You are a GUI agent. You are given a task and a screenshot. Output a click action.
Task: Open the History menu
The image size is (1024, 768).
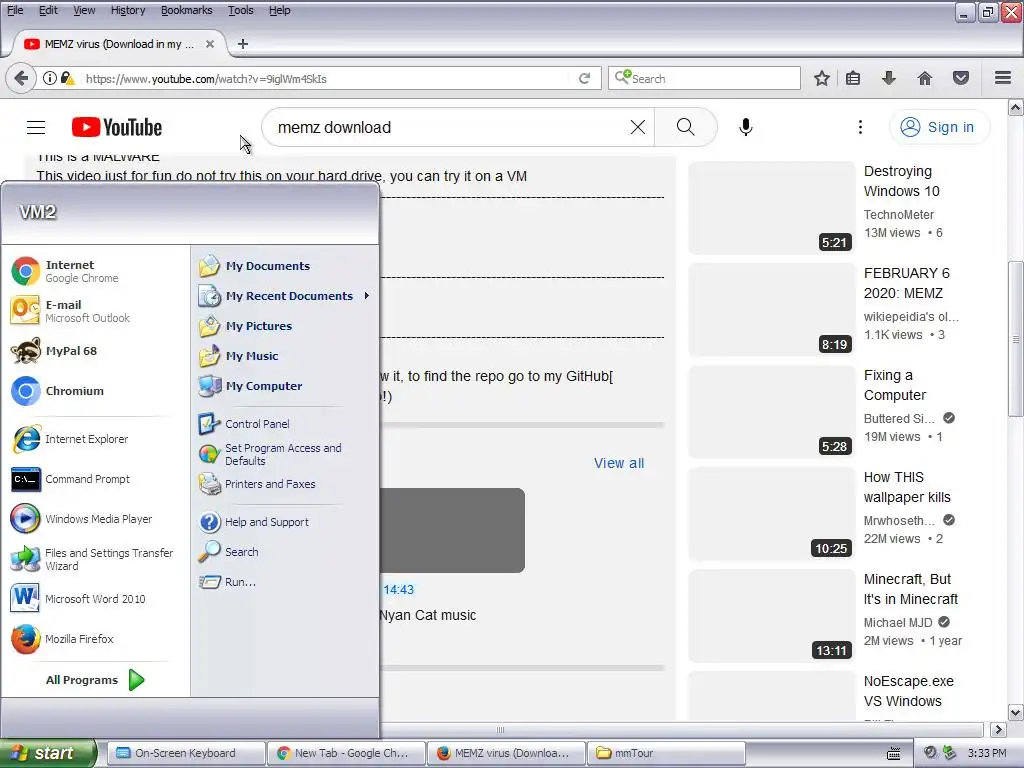(x=127, y=10)
